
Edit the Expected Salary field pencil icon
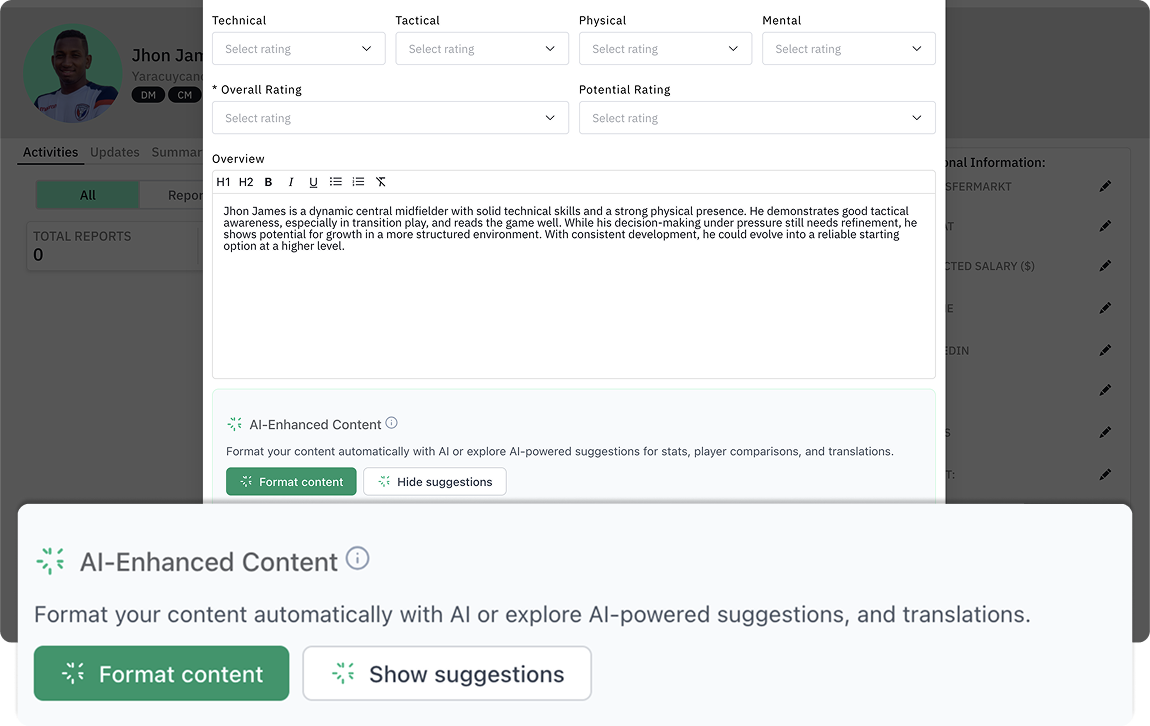(1106, 266)
